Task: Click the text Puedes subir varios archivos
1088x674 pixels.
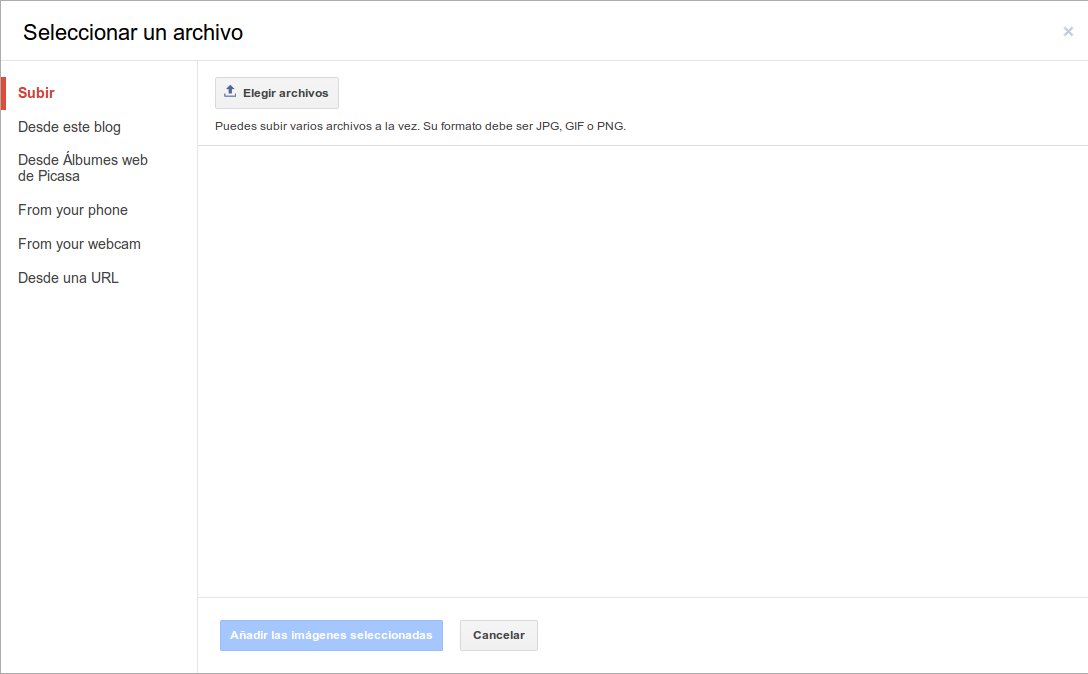Action: coord(300,127)
